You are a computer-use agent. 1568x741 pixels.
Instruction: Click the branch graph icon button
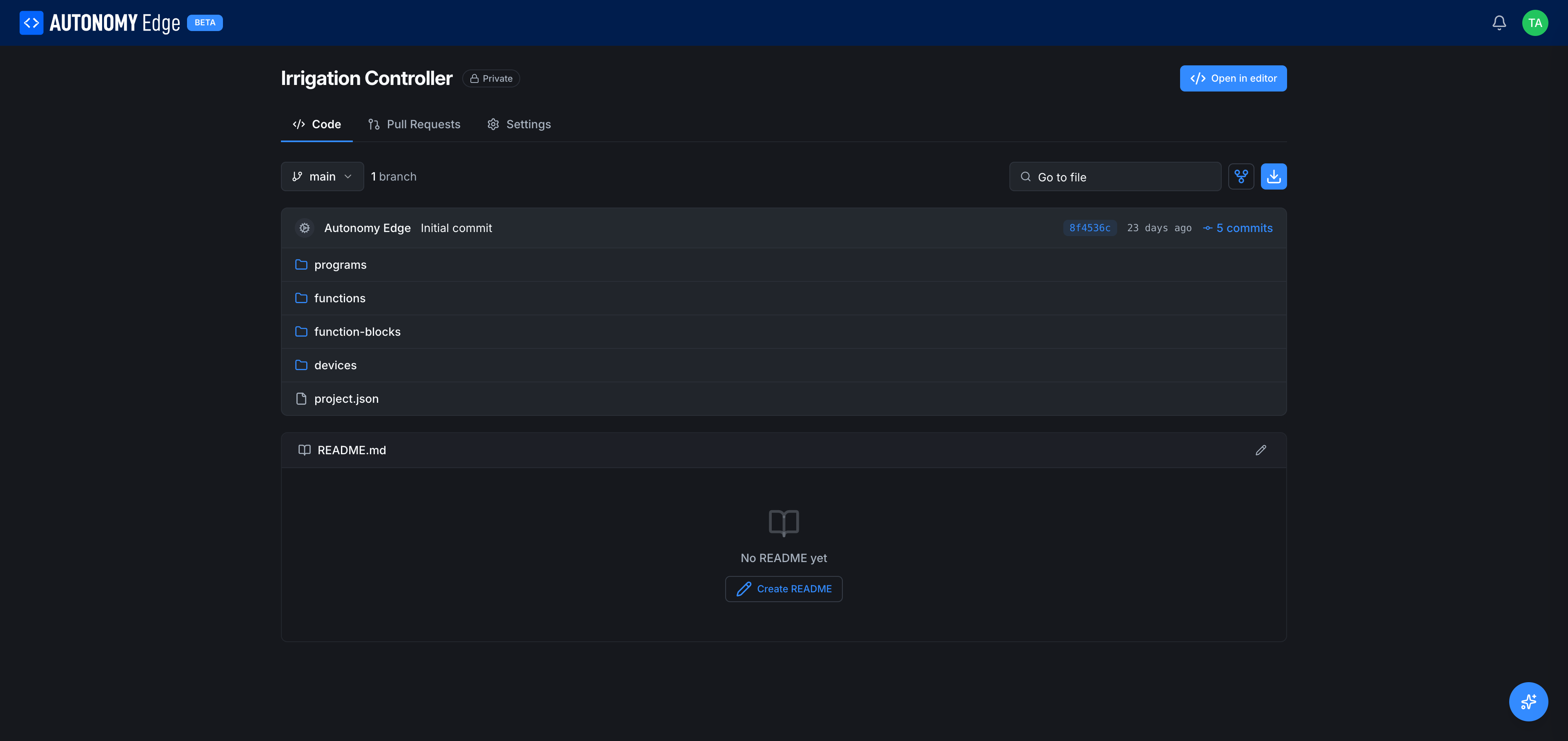click(1241, 176)
